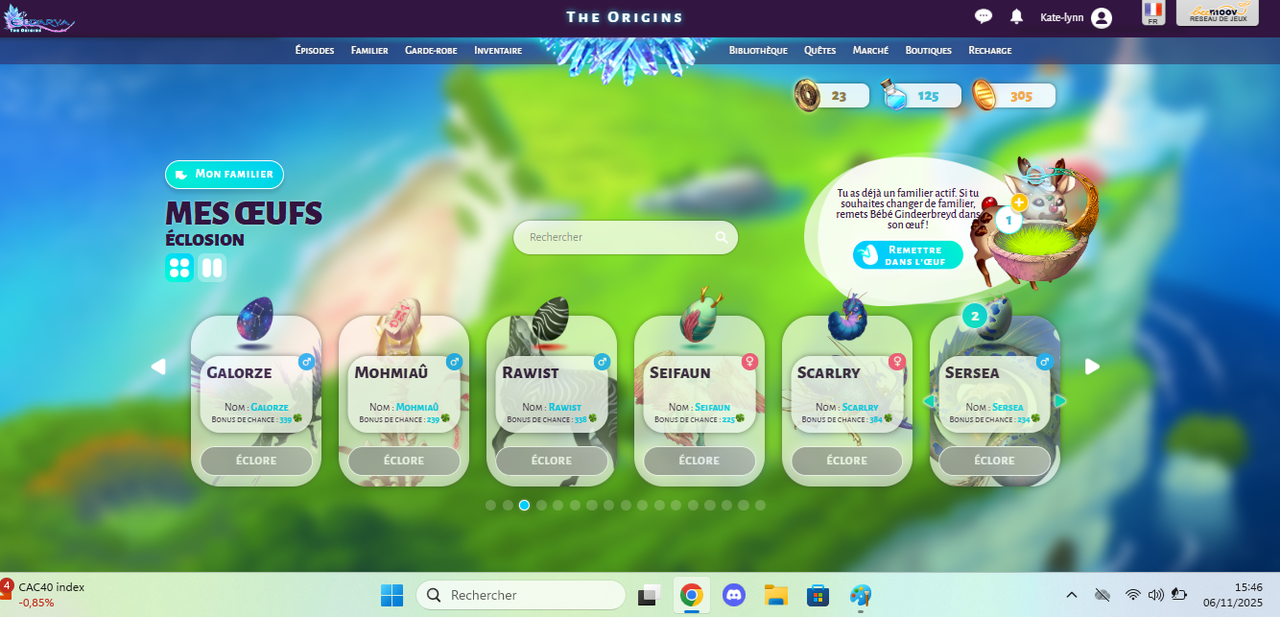Click the male symbol on the Rawist card
This screenshot has height=617, width=1280.
[602, 361]
